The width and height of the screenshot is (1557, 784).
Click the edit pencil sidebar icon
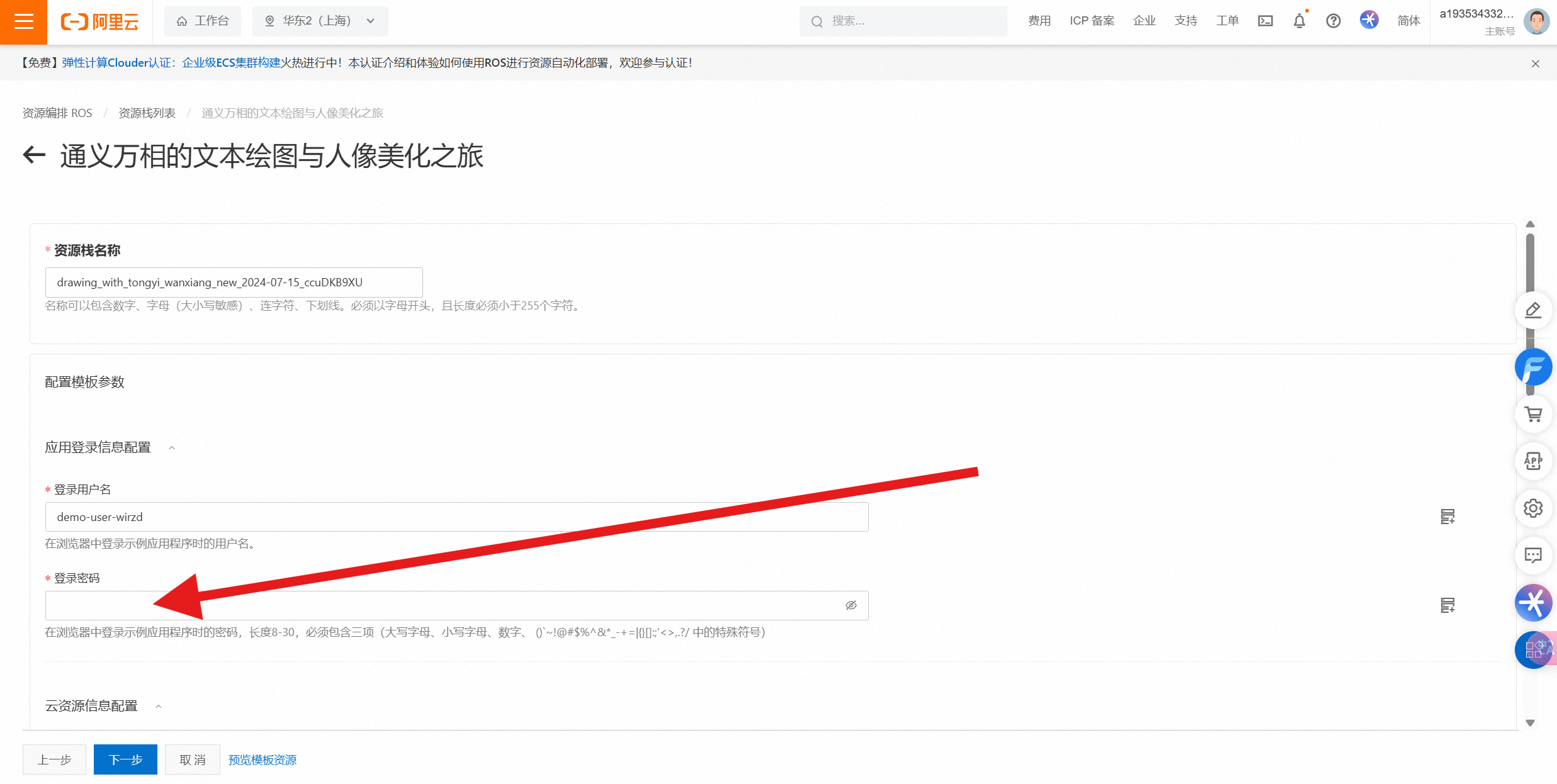(x=1533, y=310)
